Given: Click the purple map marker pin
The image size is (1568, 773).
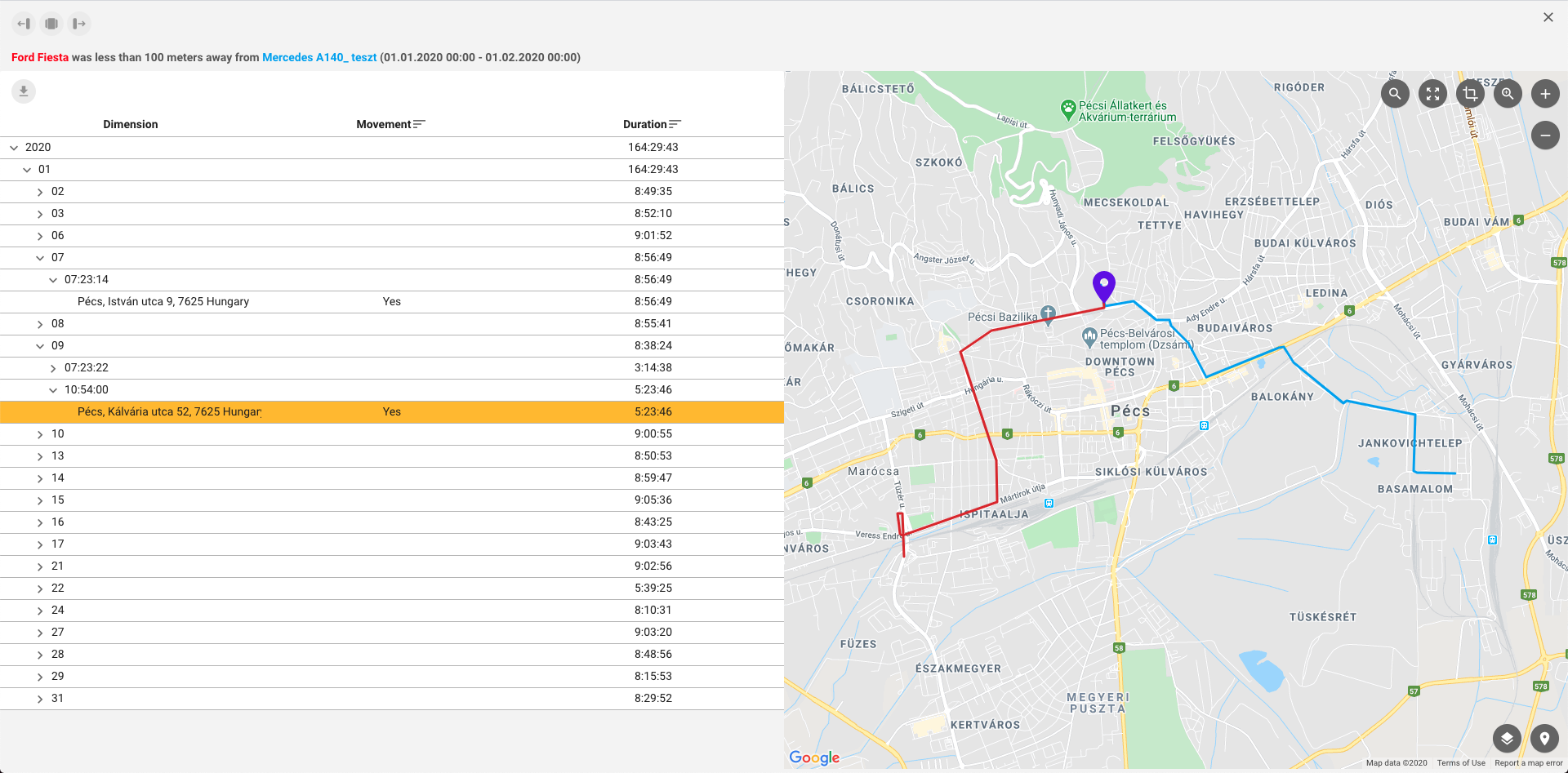Looking at the screenshot, I should click(x=1104, y=287).
